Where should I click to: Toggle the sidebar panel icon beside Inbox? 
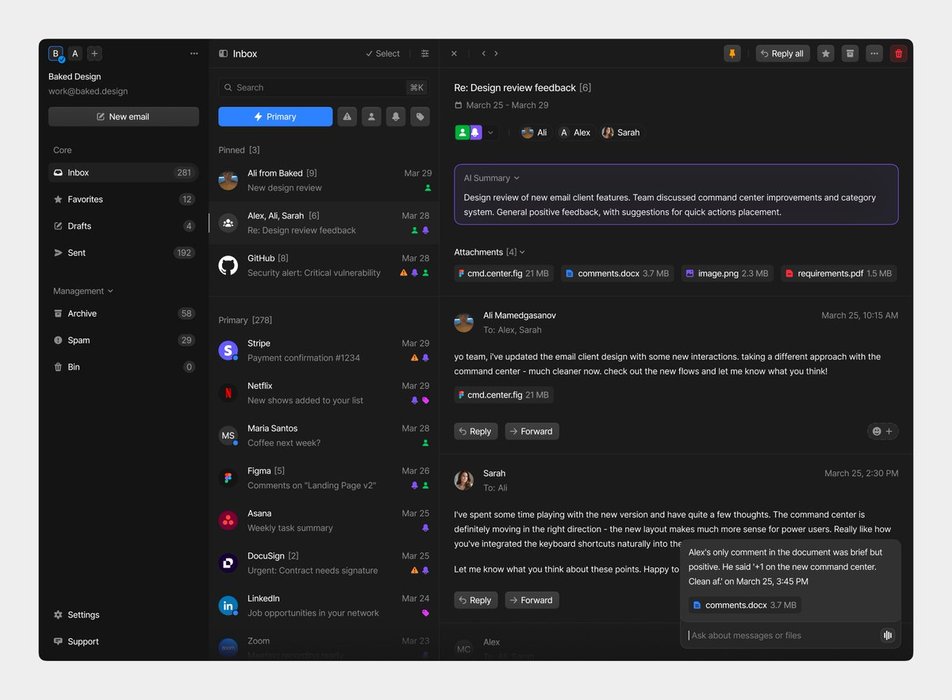click(223, 53)
